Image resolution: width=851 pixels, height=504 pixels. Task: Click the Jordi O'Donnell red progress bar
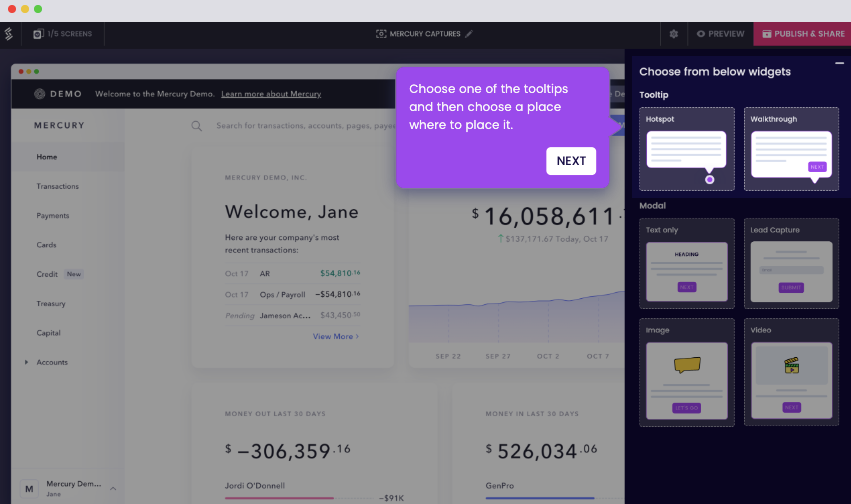tap(279, 498)
